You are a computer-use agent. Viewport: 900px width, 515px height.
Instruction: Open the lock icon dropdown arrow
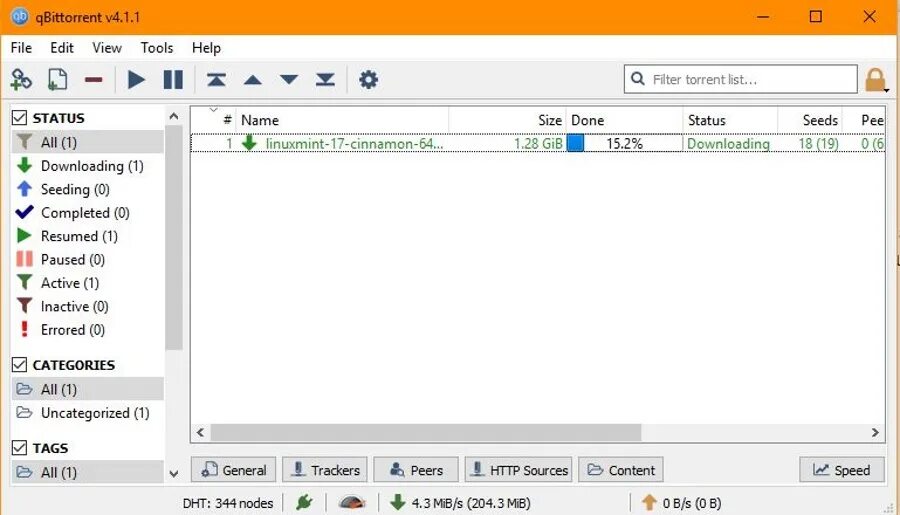pos(887,90)
